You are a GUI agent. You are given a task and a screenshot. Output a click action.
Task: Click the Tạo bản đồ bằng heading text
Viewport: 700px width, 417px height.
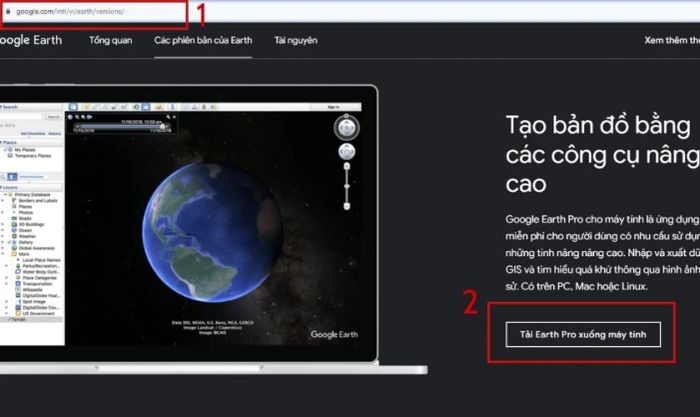pyautogui.click(x=598, y=125)
